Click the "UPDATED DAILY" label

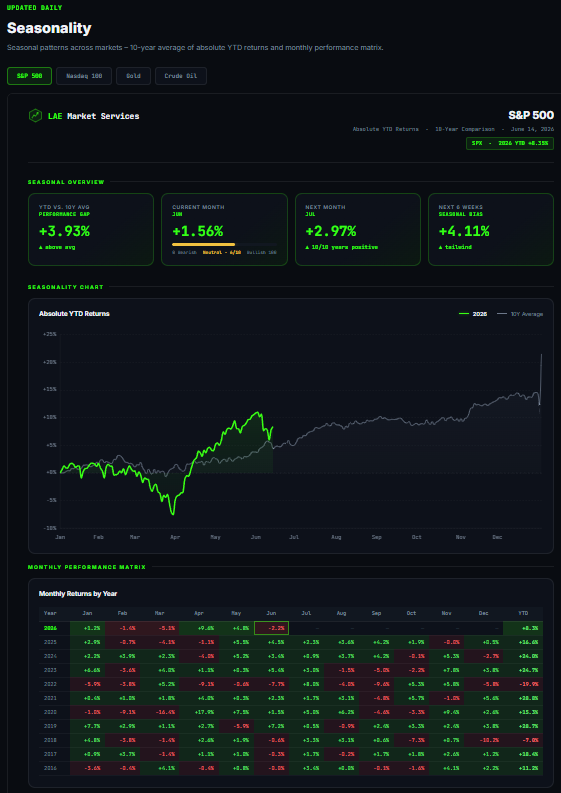[x=34, y=8]
